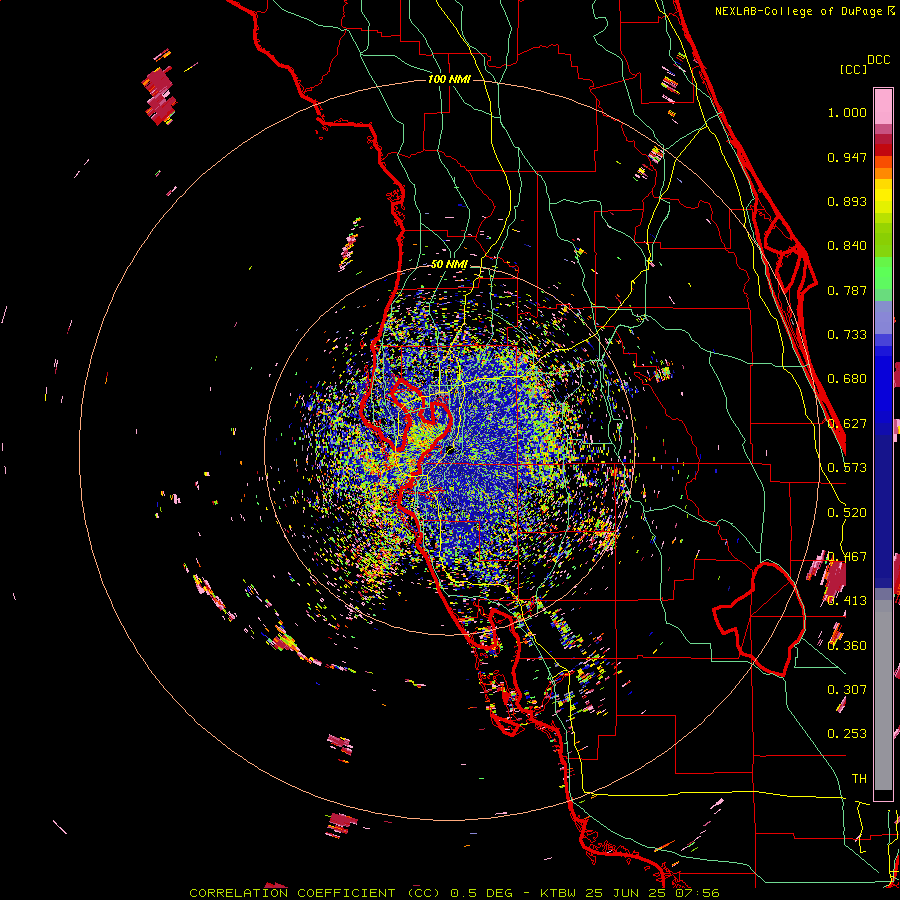
Task: Click the 0.787 legend value
Action: [x=847, y=290]
